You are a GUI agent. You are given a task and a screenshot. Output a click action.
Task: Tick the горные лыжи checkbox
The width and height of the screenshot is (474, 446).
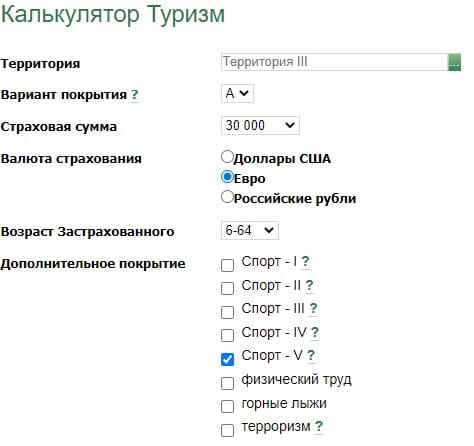pos(227,407)
